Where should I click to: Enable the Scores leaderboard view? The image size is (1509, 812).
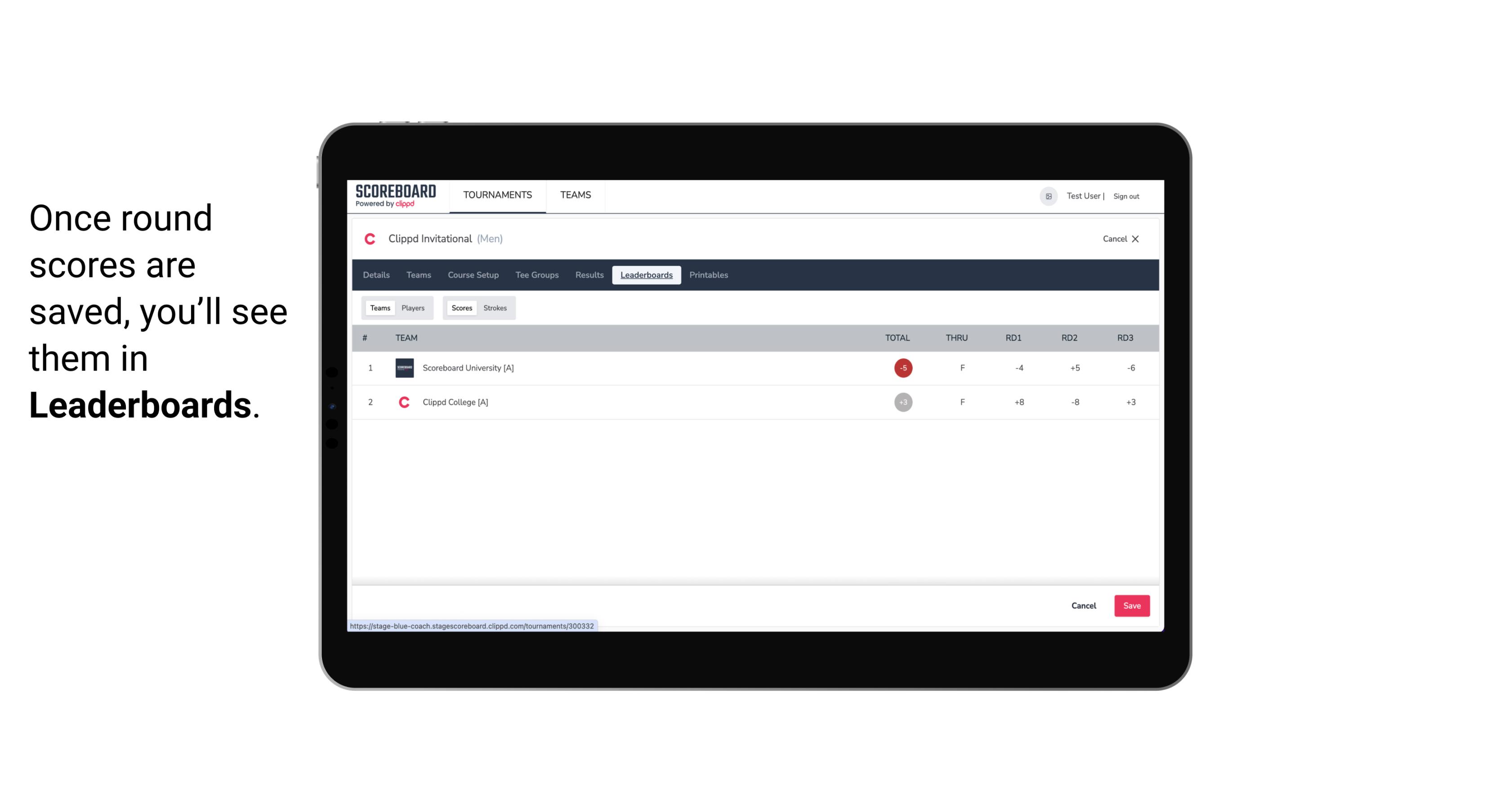[x=461, y=308]
